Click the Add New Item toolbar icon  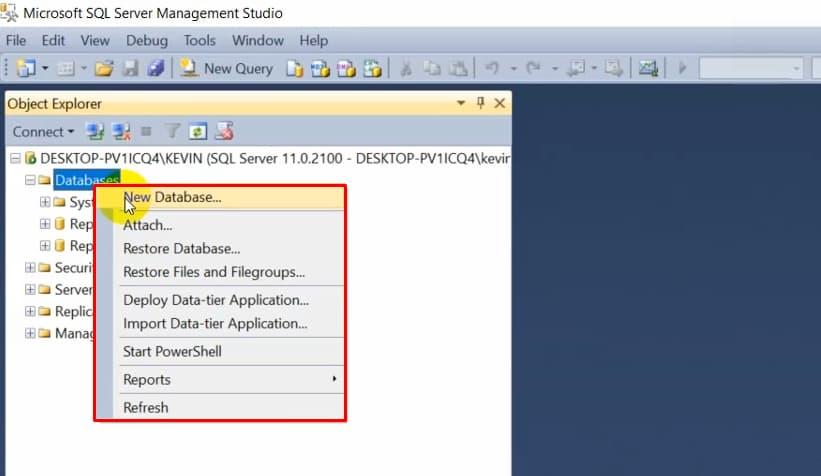[66, 68]
